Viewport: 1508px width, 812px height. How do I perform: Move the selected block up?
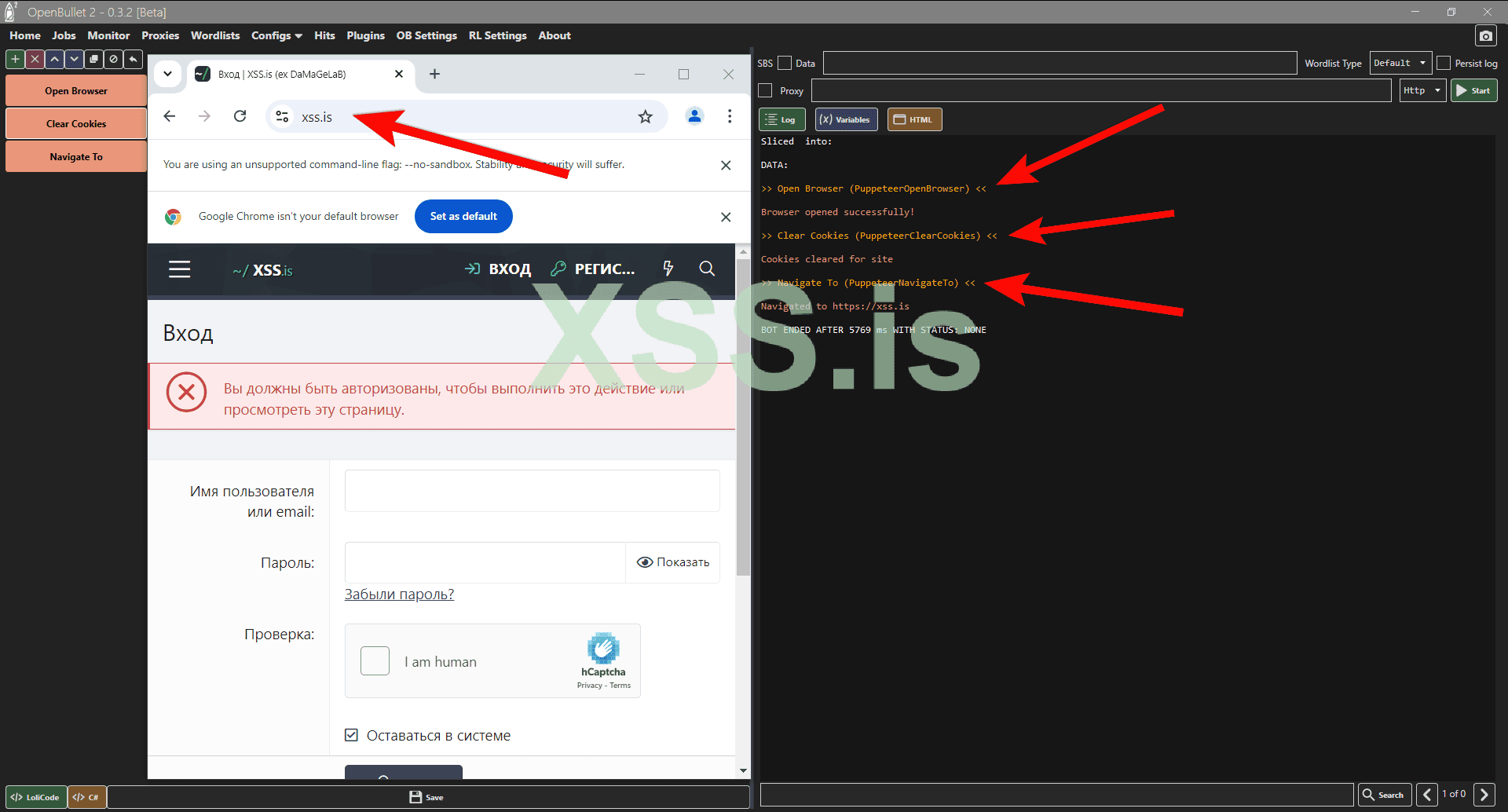pyautogui.click(x=54, y=59)
